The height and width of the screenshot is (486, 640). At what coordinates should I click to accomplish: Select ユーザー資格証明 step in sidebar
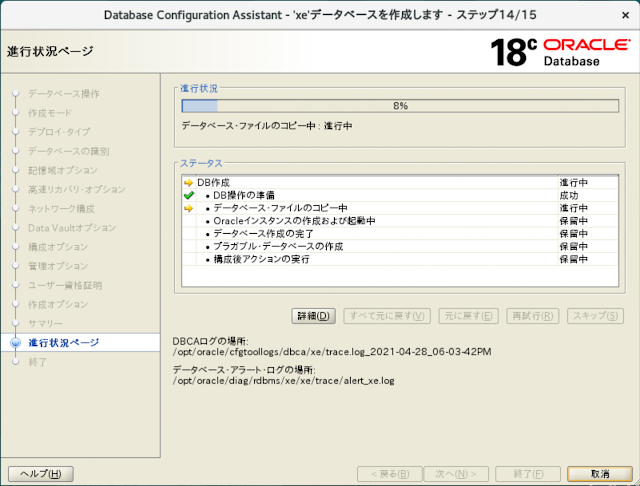(x=65, y=286)
